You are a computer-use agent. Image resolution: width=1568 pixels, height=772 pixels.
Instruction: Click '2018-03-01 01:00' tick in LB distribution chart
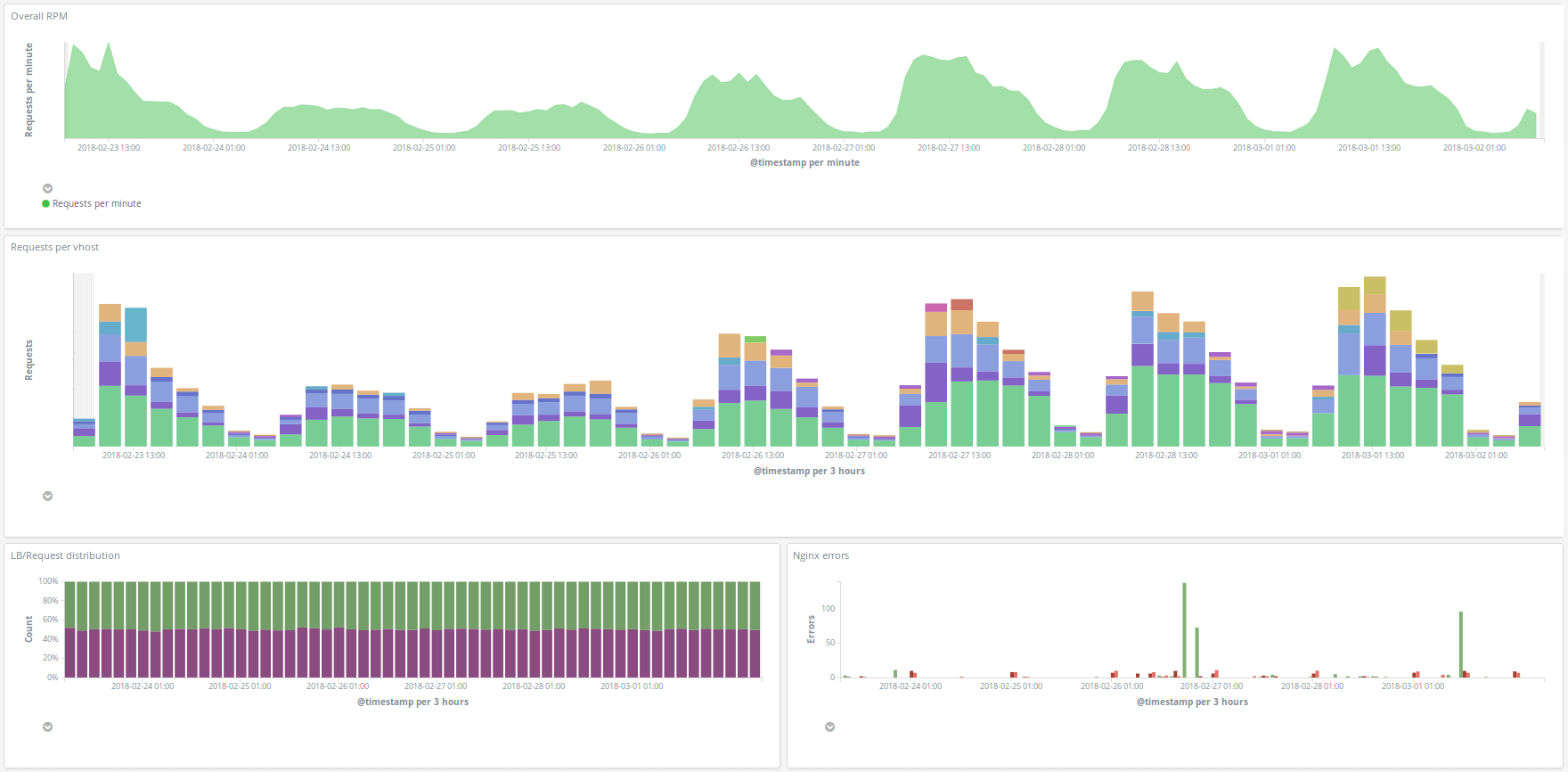pyautogui.click(x=632, y=686)
